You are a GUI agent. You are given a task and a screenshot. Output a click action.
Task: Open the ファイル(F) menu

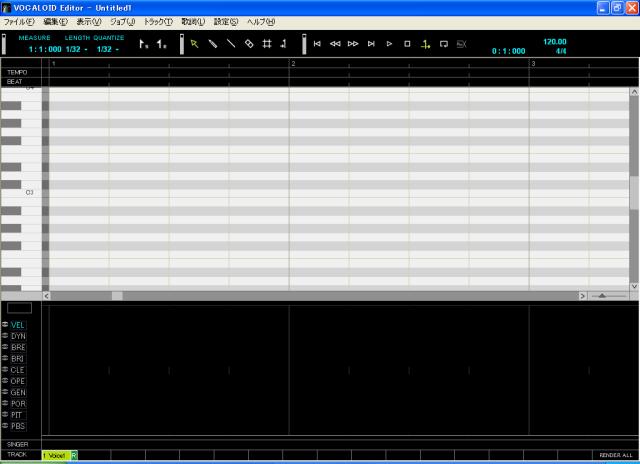[x=19, y=22]
